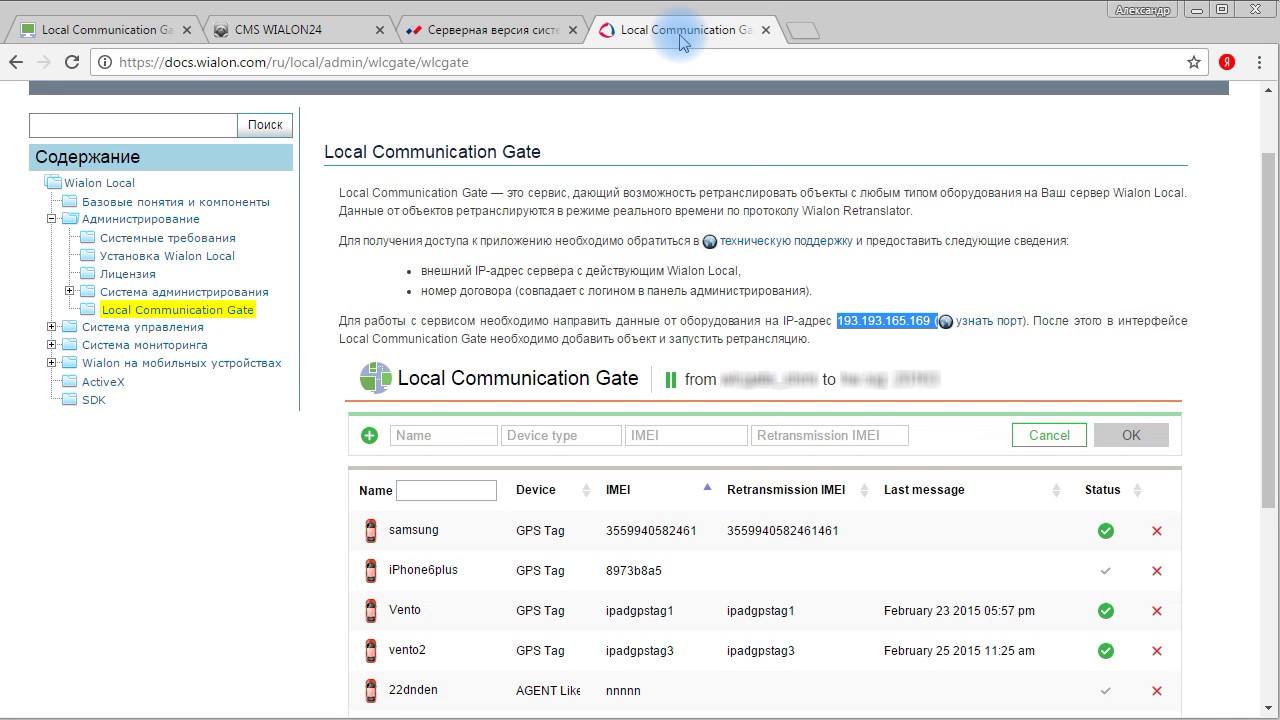Image resolution: width=1280 pixels, height=720 pixels.
Task: Delete the Vento row
Action: tap(1157, 611)
